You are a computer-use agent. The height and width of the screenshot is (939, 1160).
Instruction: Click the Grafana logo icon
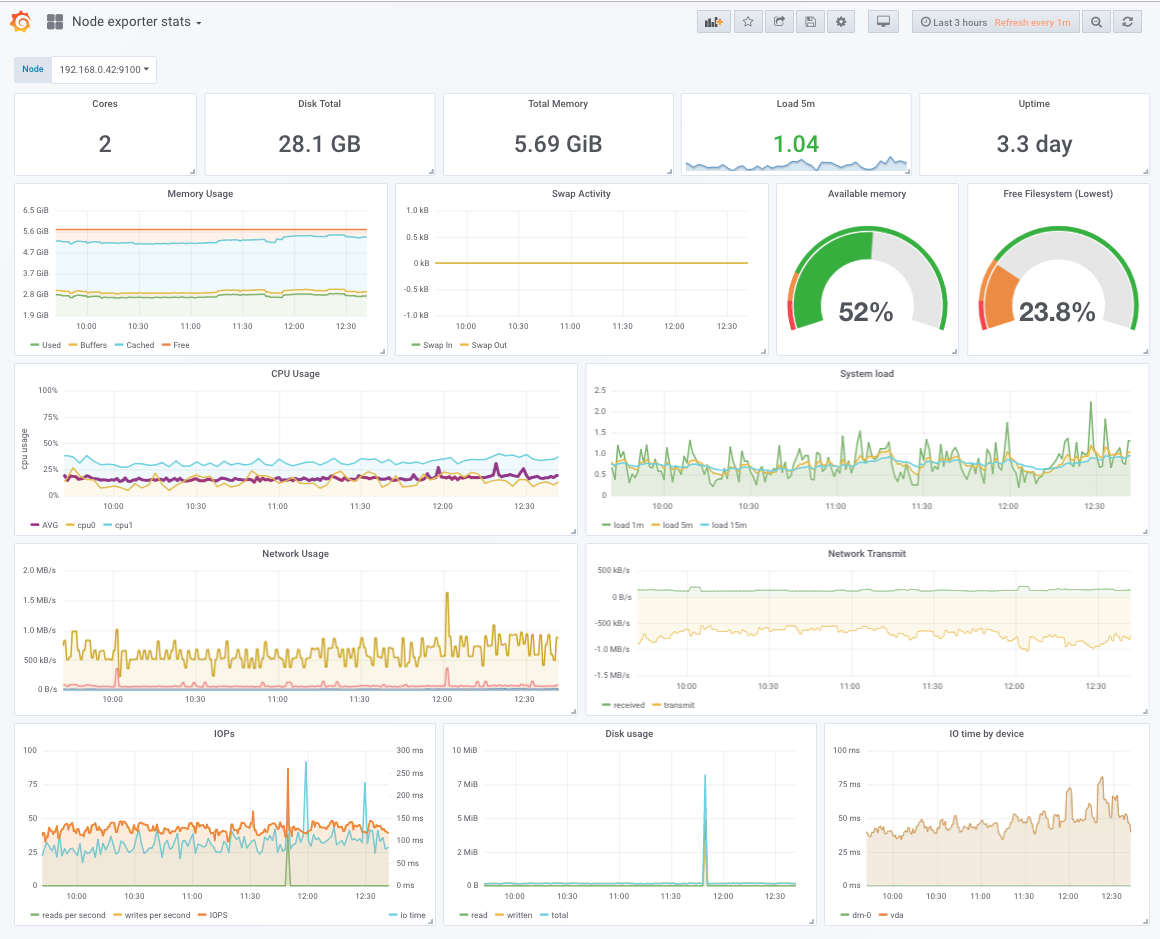pyautogui.click(x=21, y=22)
